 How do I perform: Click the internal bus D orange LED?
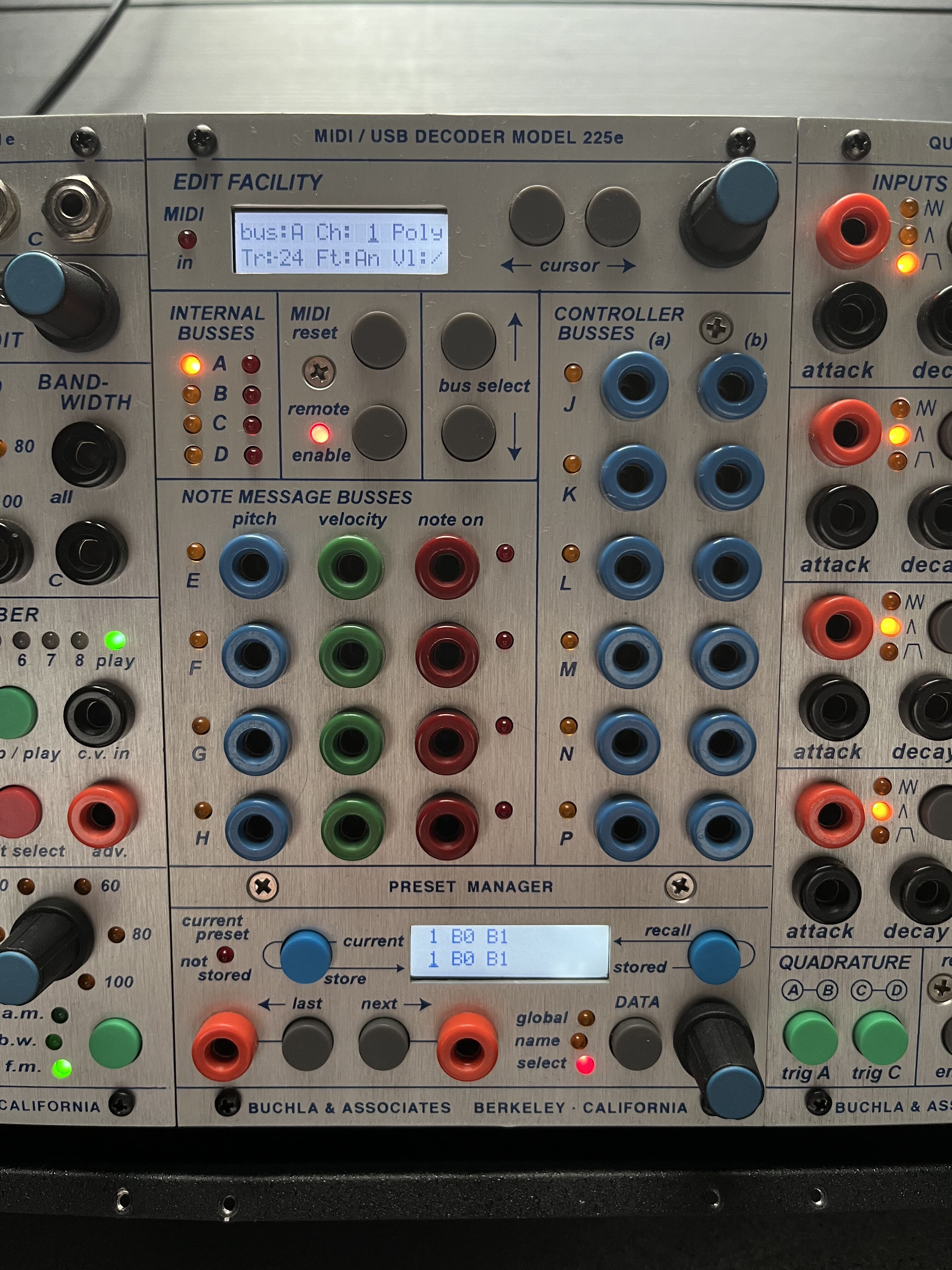(193, 455)
